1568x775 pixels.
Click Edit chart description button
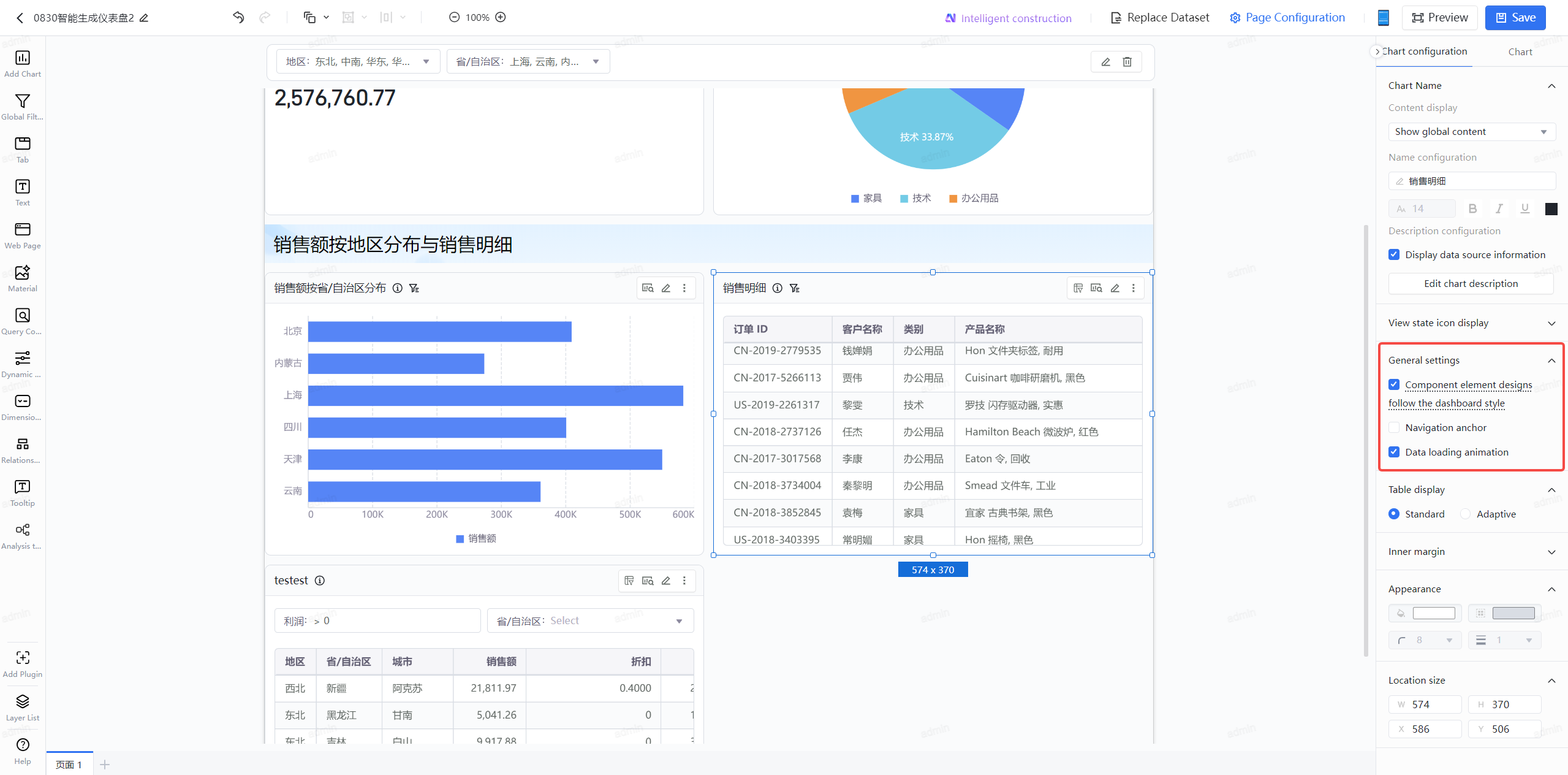(1471, 283)
